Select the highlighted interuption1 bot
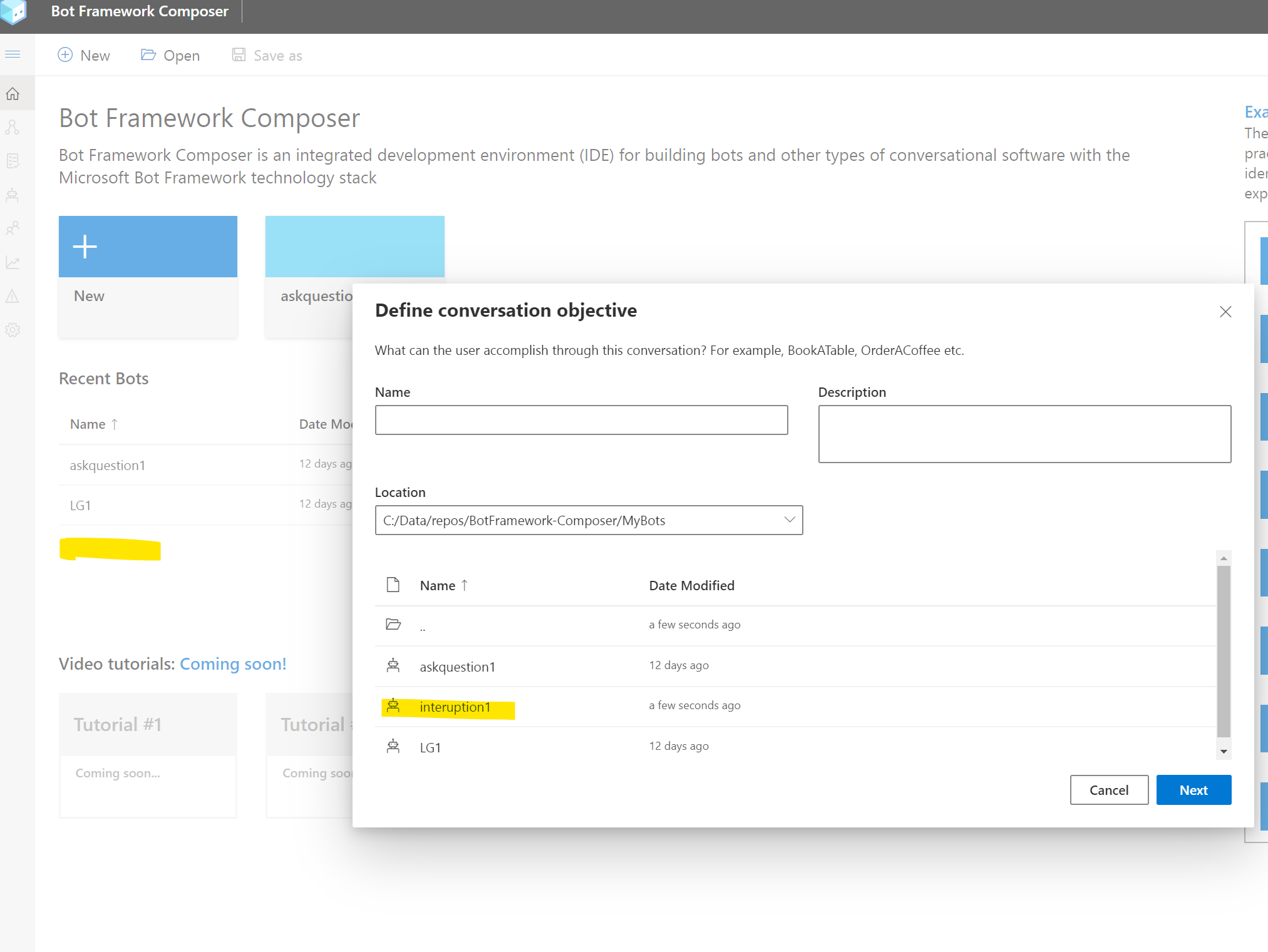This screenshot has width=1268, height=952. [455, 707]
